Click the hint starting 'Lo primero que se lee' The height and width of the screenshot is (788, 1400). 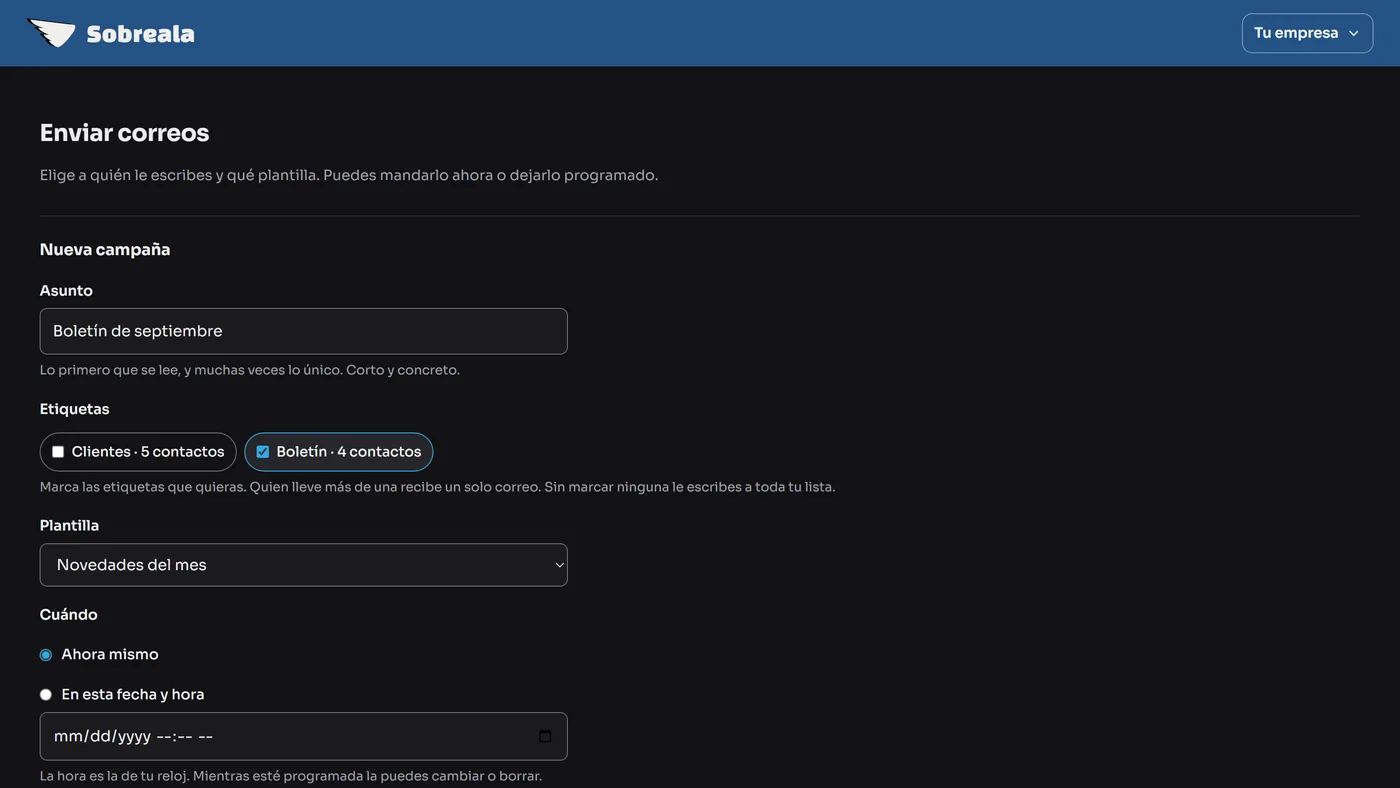pos(250,370)
